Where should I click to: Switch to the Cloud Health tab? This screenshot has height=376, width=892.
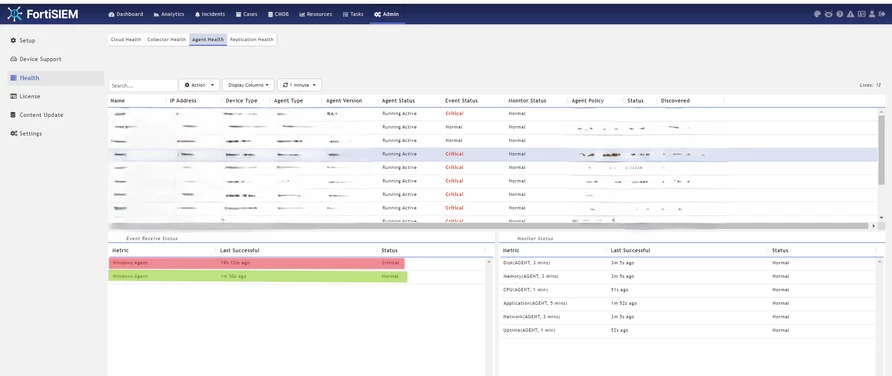point(126,40)
